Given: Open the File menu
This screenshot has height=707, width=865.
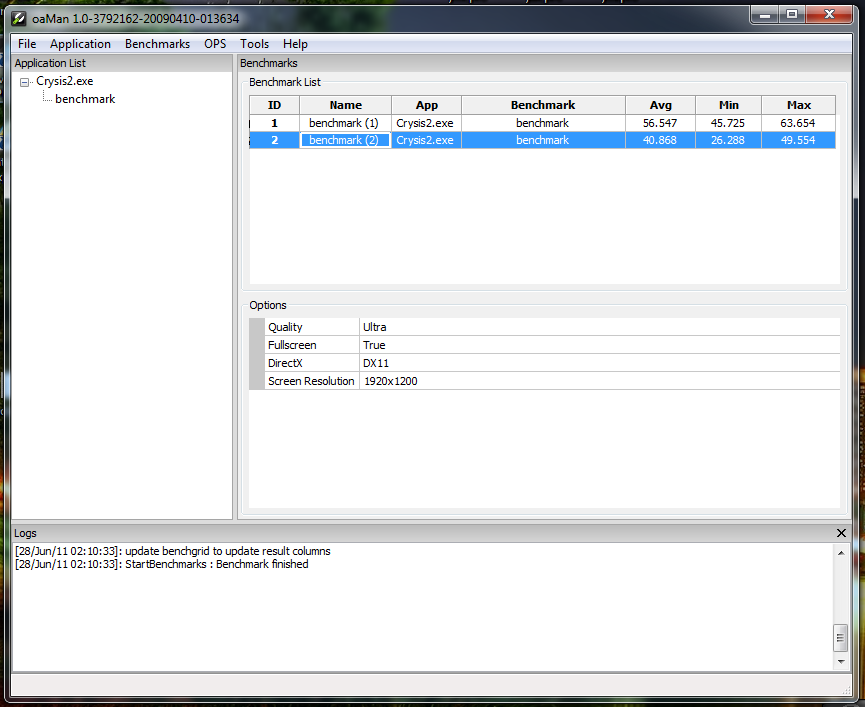Looking at the screenshot, I should click(x=27, y=44).
